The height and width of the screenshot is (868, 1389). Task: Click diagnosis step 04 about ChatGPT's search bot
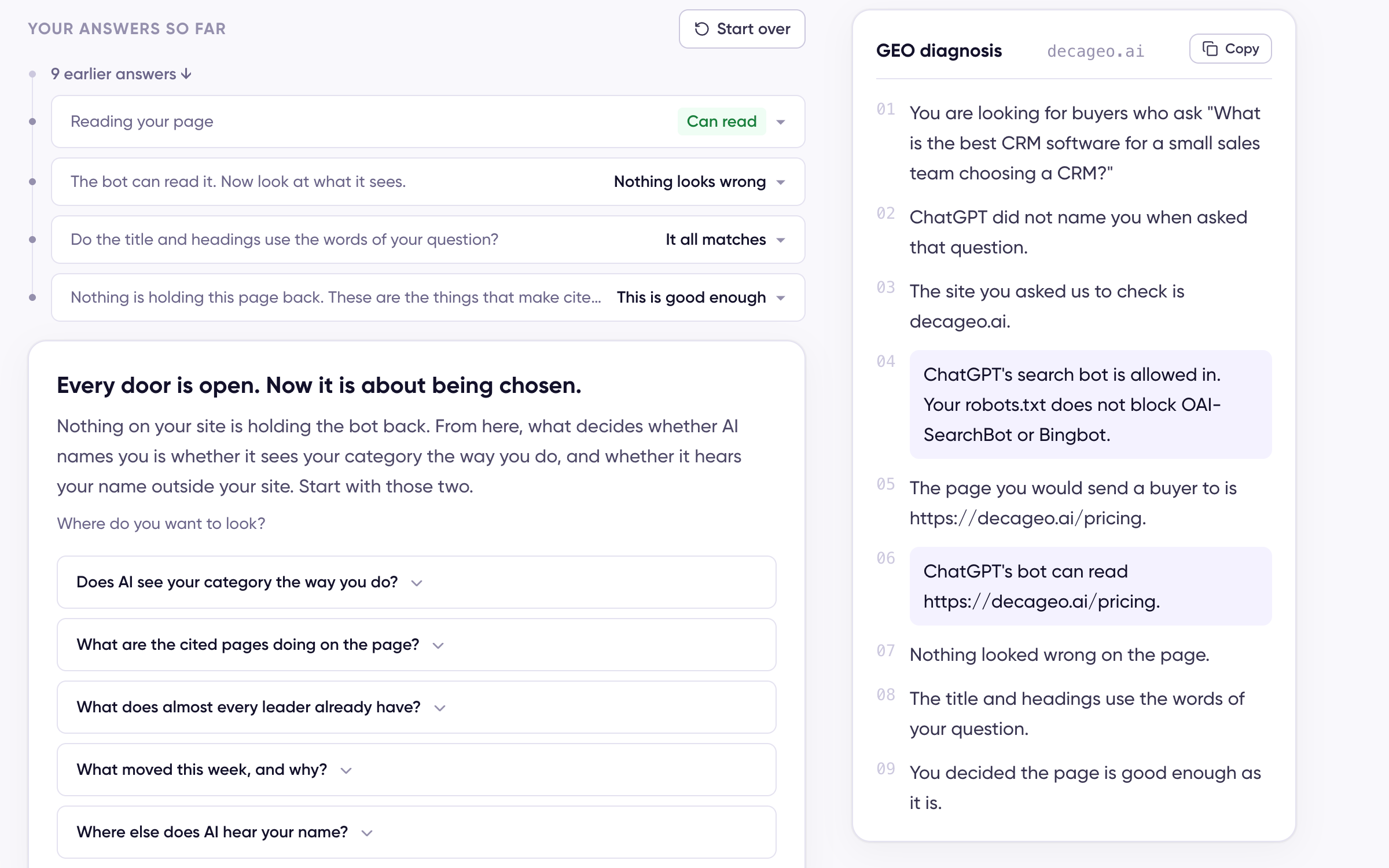click(x=1090, y=404)
